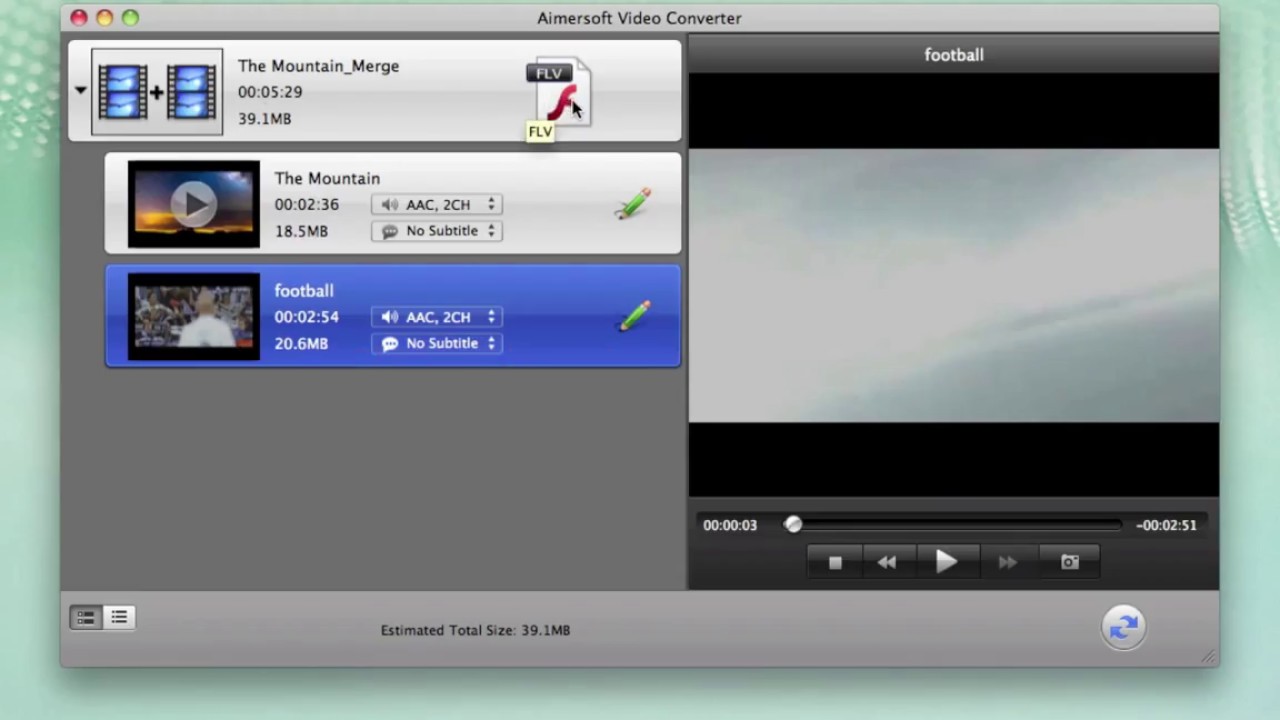The height and width of the screenshot is (720, 1280).
Task: Switch to compact list view
Action: point(119,617)
